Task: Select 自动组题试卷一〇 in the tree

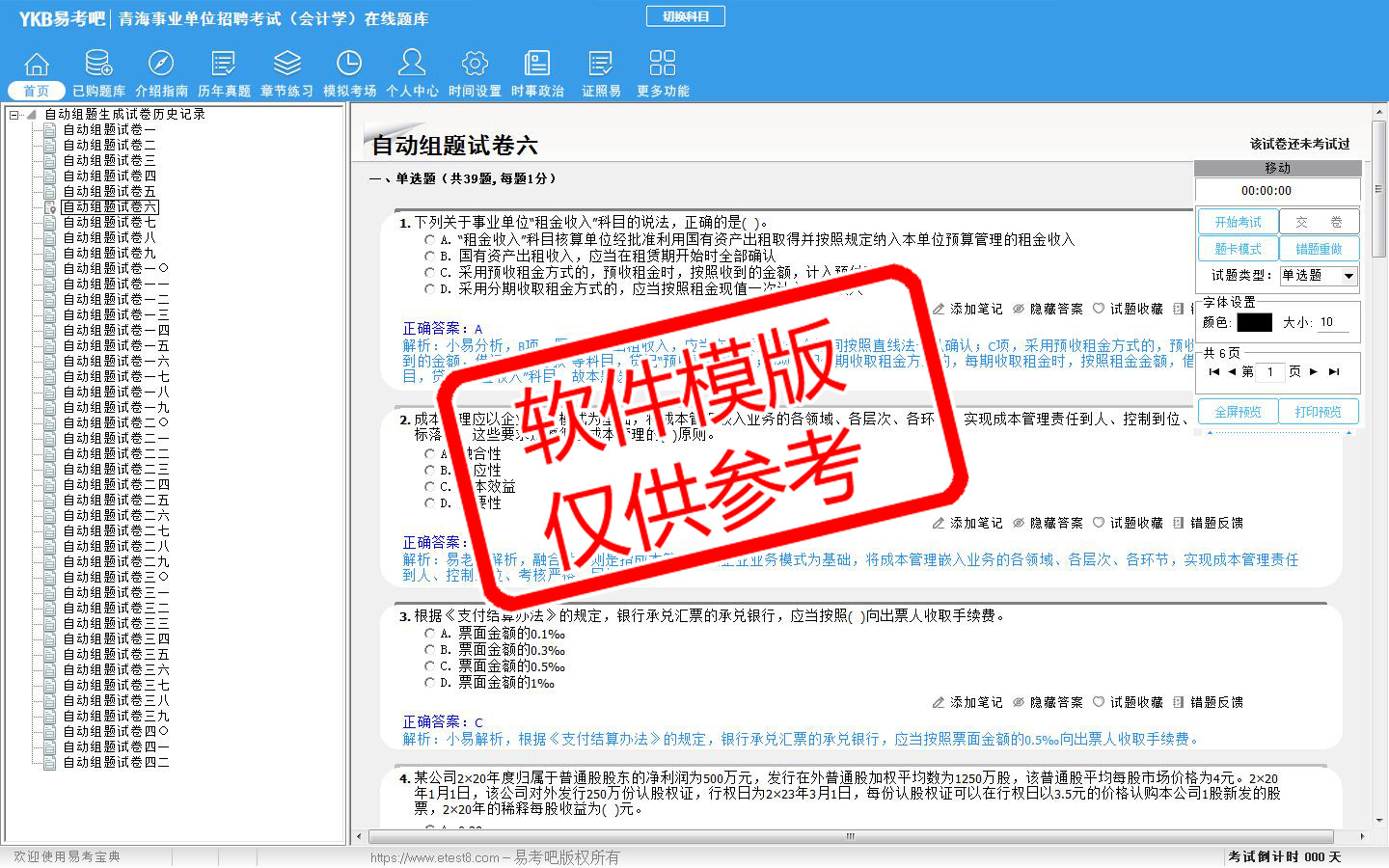Action: (x=116, y=269)
